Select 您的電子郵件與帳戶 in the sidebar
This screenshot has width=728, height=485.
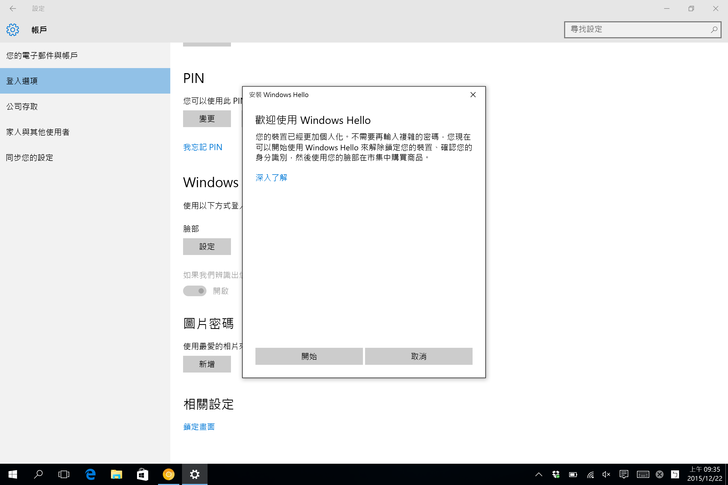pos(85,55)
